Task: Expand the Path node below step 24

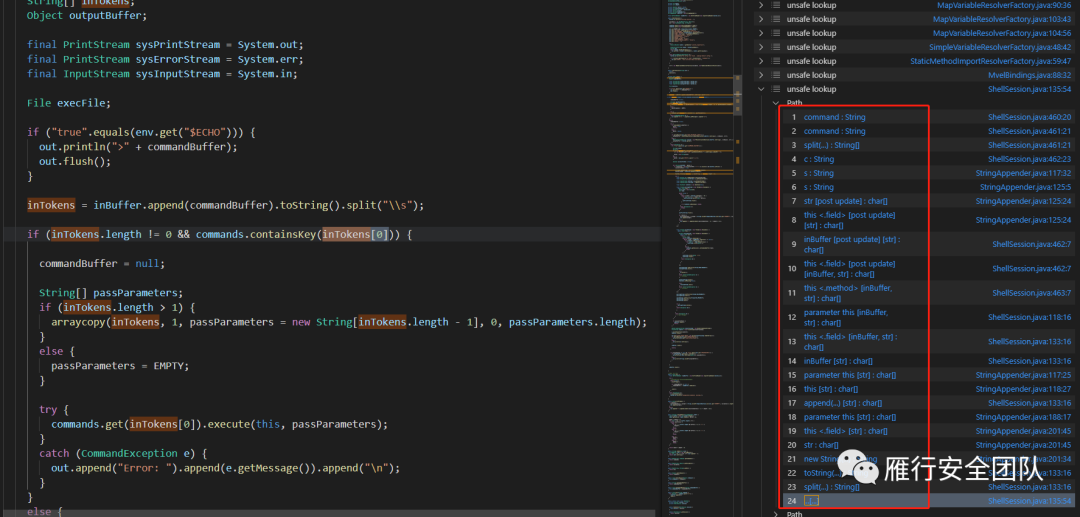Action: 777,514
